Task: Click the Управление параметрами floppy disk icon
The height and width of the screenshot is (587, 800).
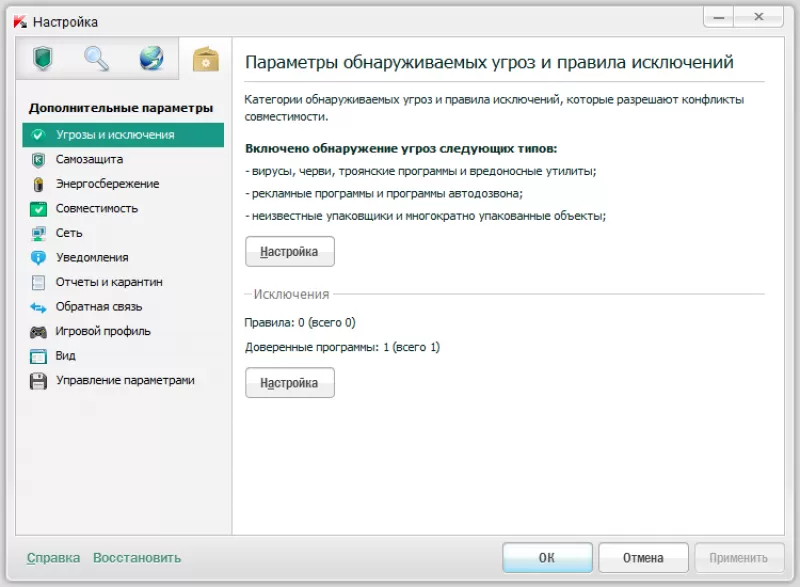Action: coord(38,380)
